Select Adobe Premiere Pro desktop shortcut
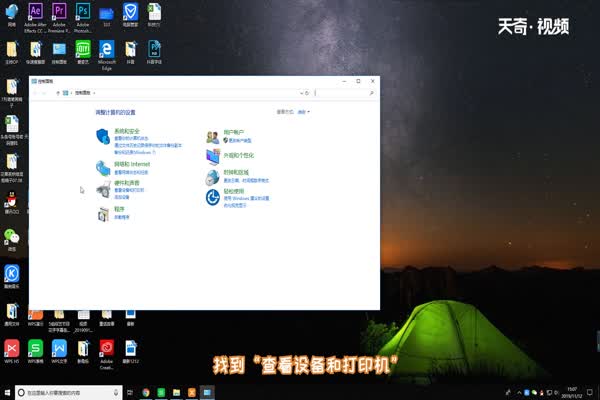600x400 pixels. (59, 18)
